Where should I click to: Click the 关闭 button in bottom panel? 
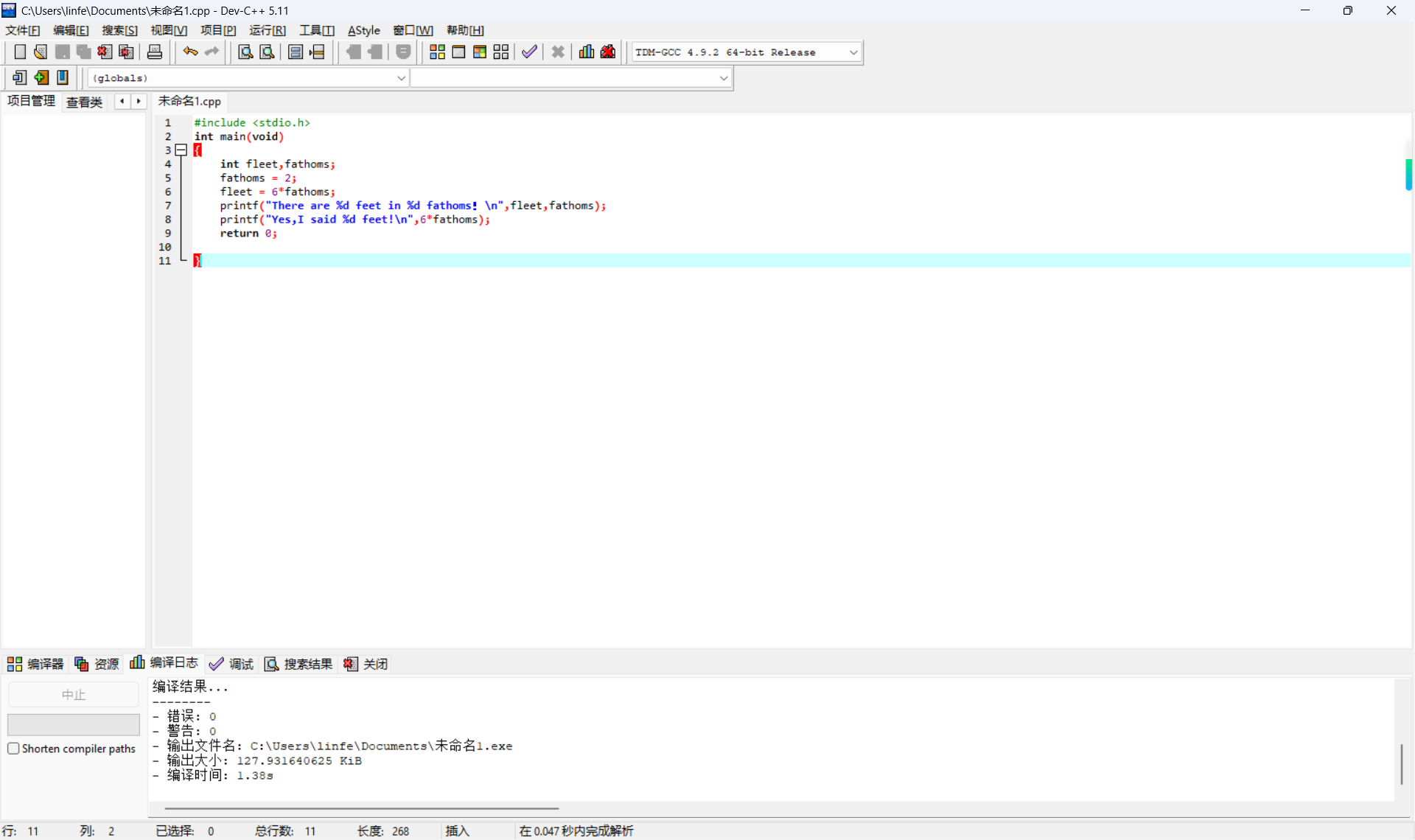coord(366,664)
